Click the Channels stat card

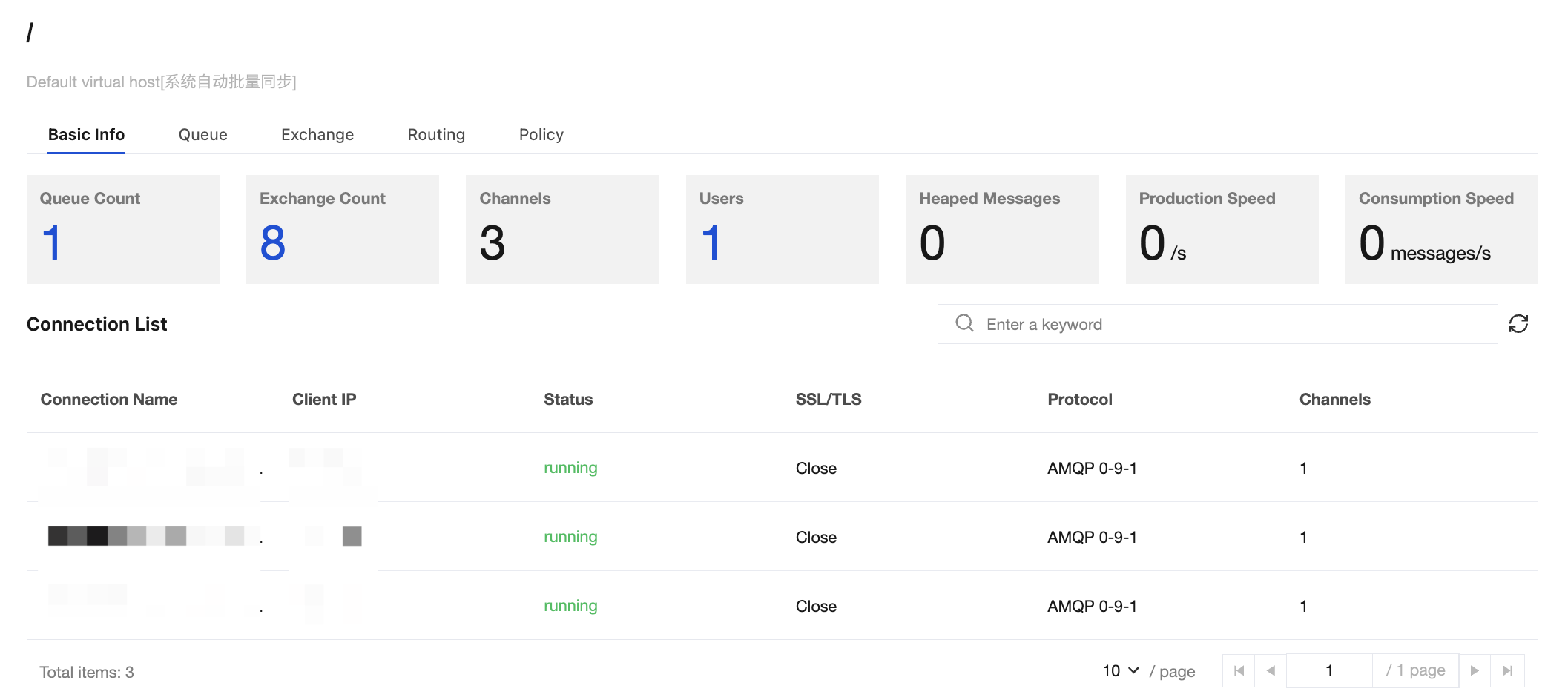click(562, 229)
